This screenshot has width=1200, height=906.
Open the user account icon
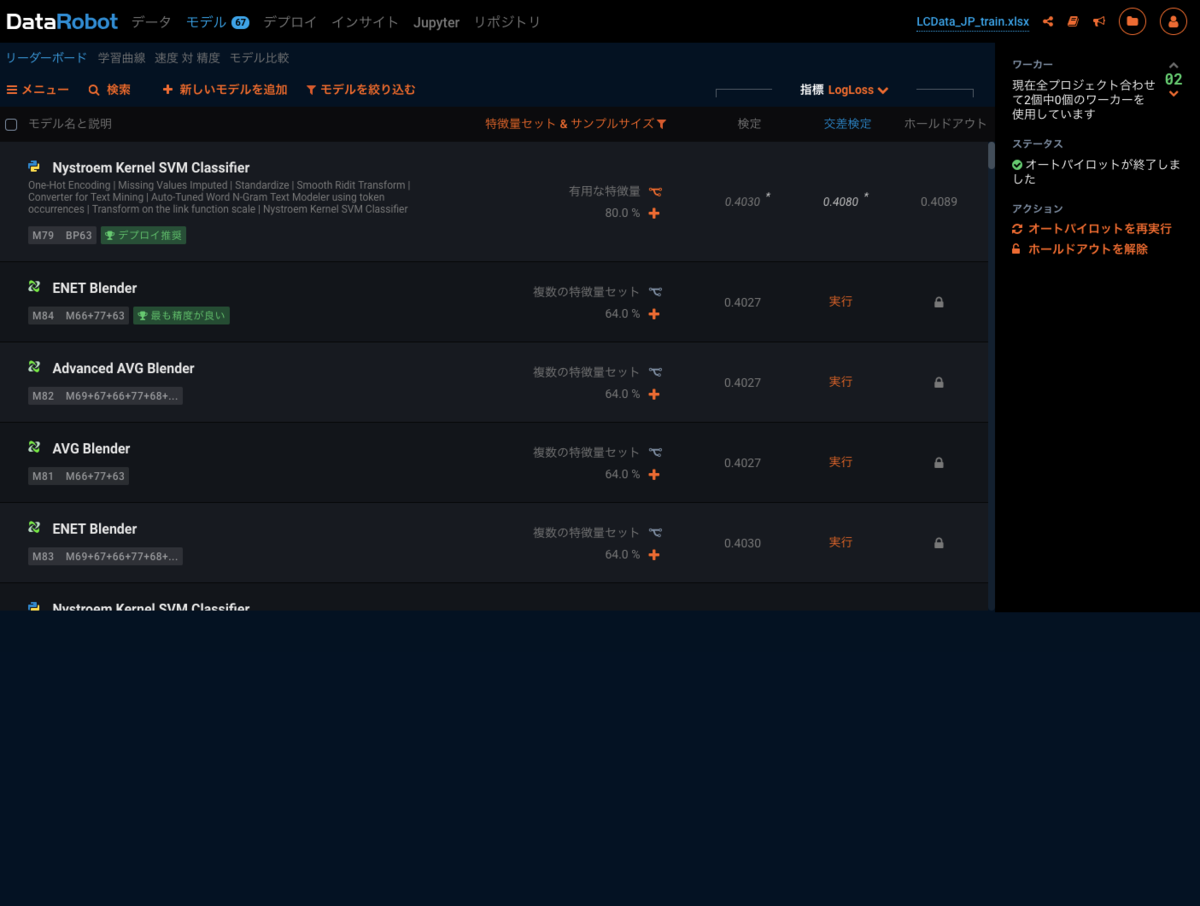1173,21
